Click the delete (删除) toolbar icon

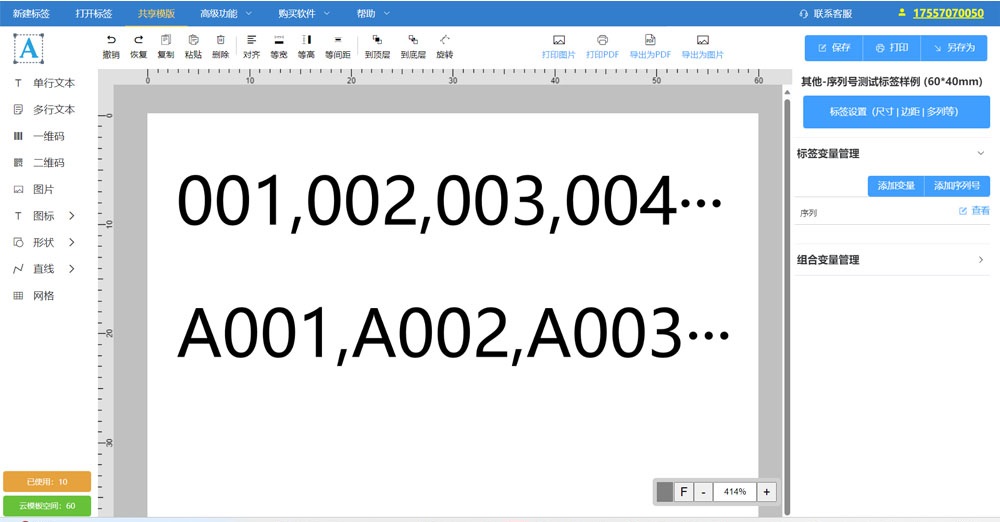click(220, 40)
